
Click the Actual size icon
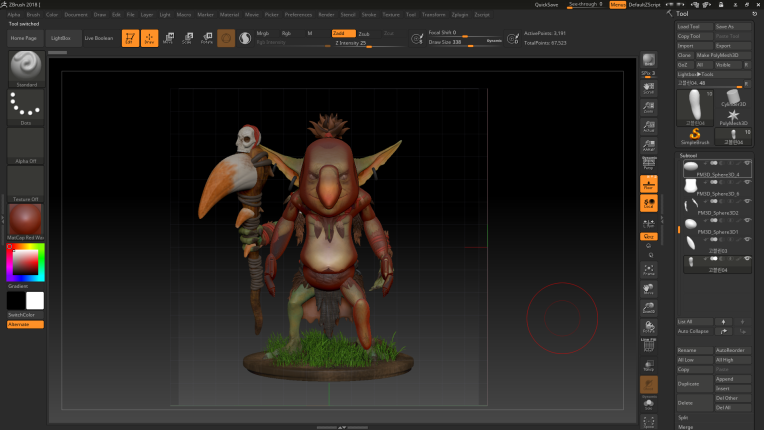[x=649, y=126]
